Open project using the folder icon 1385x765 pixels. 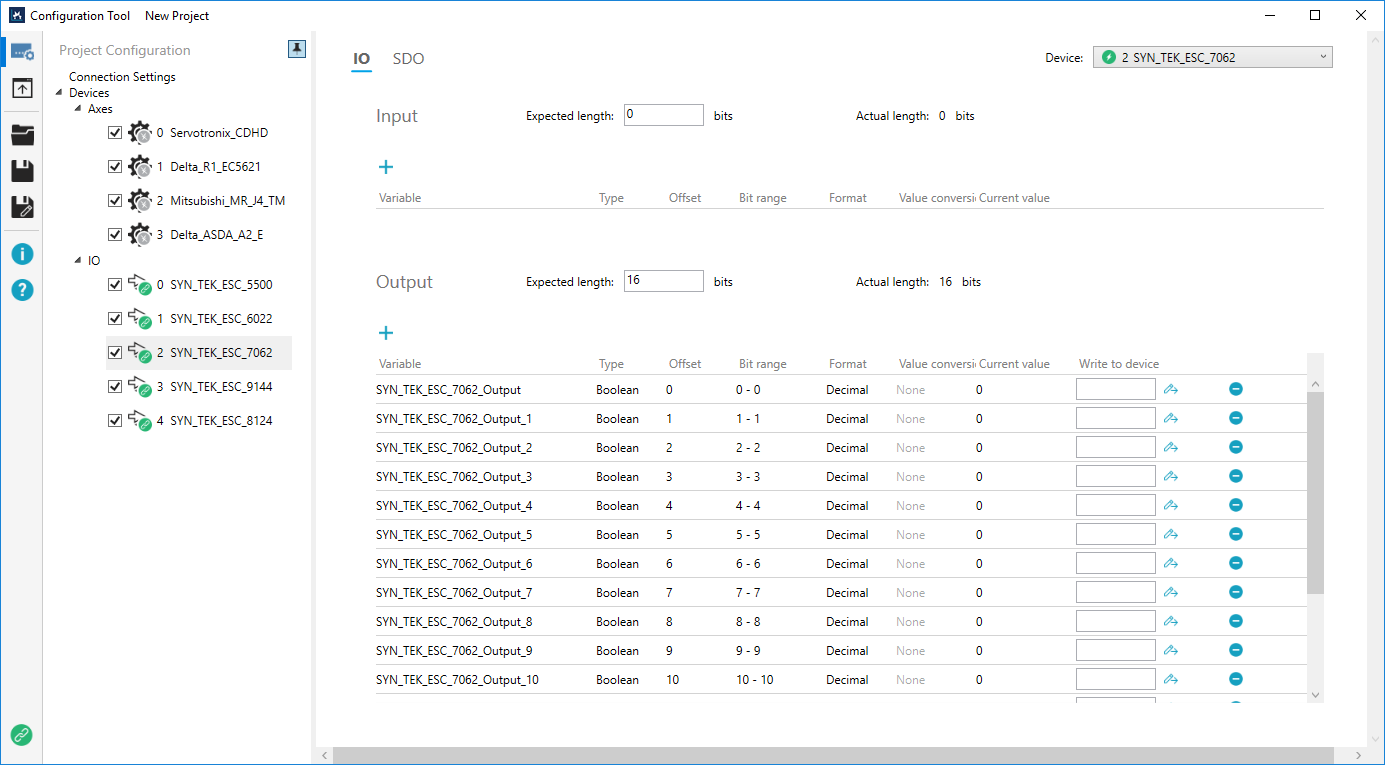[x=22, y=135]
